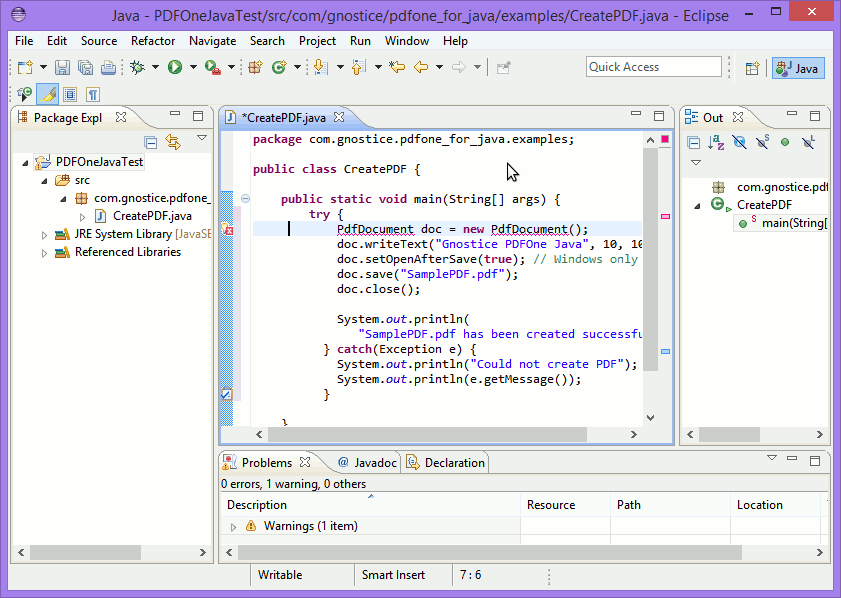Sort by the Description column header

pos(370,505)
